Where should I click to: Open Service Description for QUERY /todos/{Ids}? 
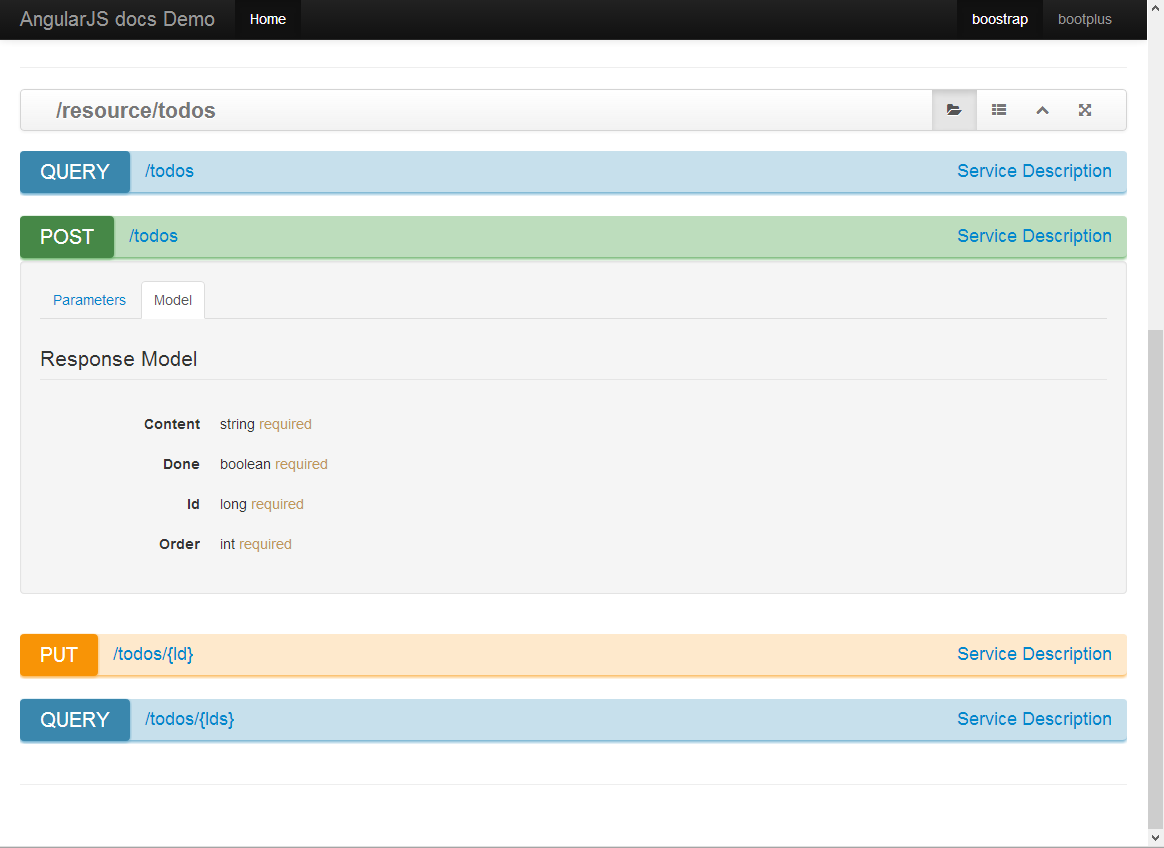pyautogui.click(x=1034, y=720)
